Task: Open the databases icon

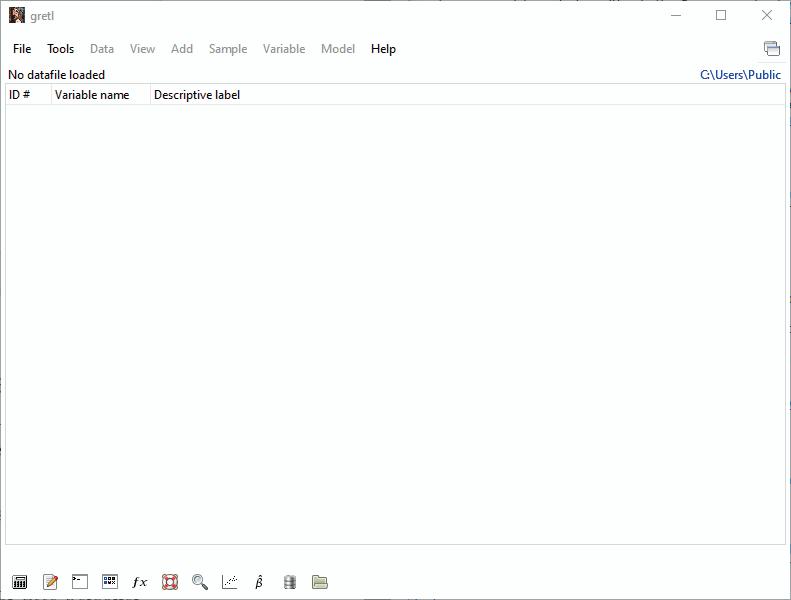Action: pyautogui.click(x=290, y=582)
